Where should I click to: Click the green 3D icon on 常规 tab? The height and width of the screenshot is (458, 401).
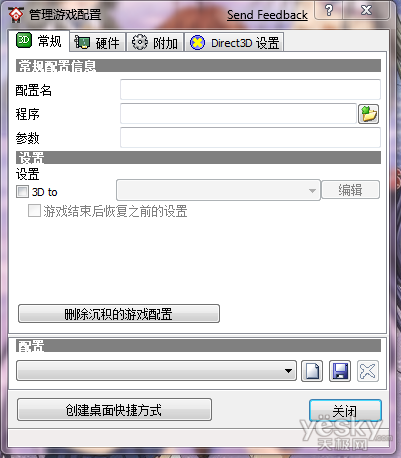(x=24, y=40)
